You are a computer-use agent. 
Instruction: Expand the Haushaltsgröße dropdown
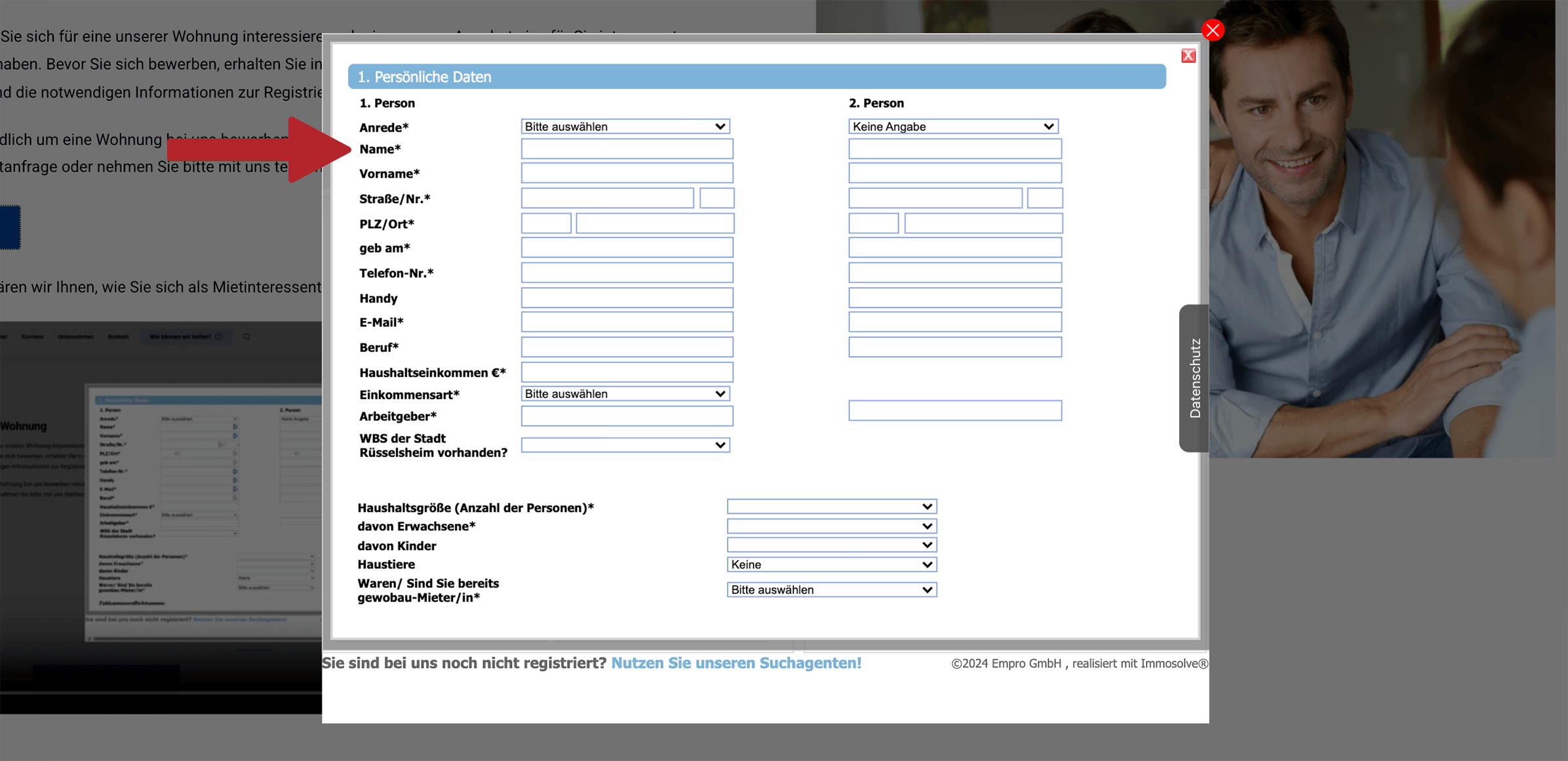coord(831,507)
